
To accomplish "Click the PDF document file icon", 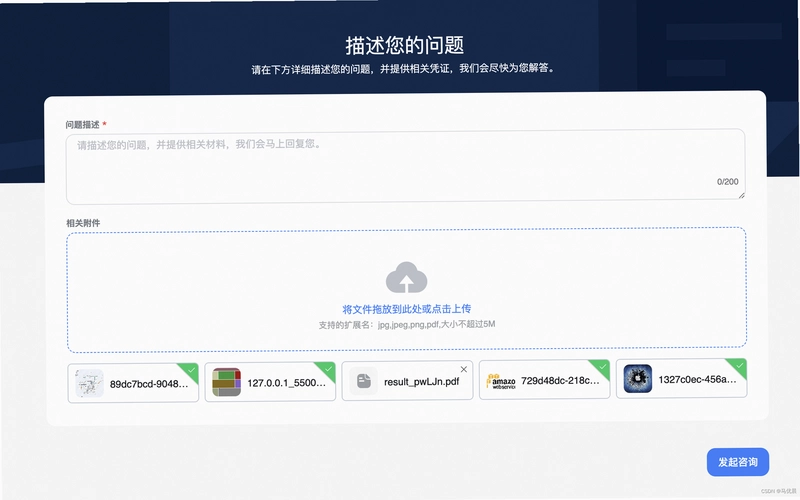I will click(364, 381).
